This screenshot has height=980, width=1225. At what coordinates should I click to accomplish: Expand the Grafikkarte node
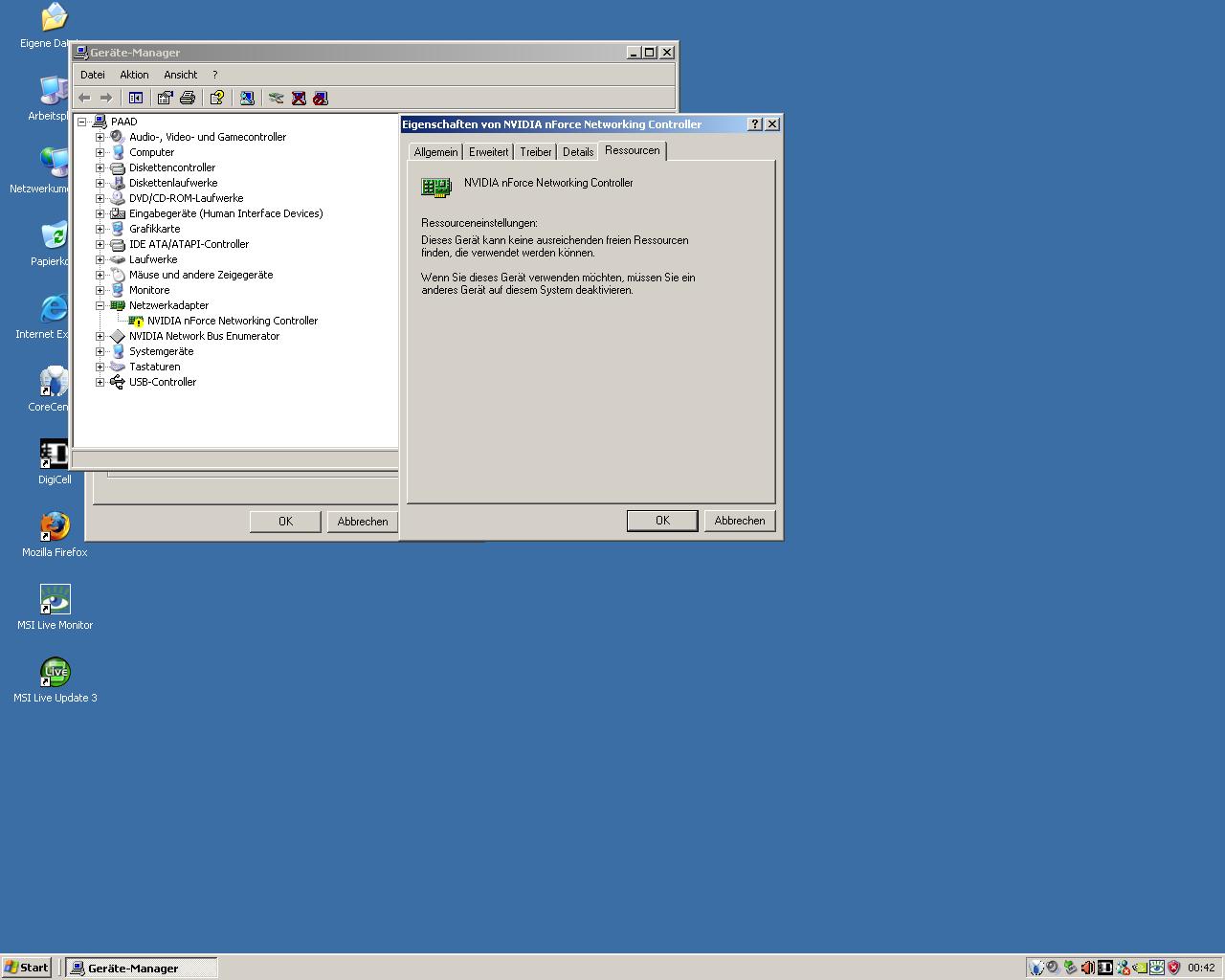click(100, 229)
